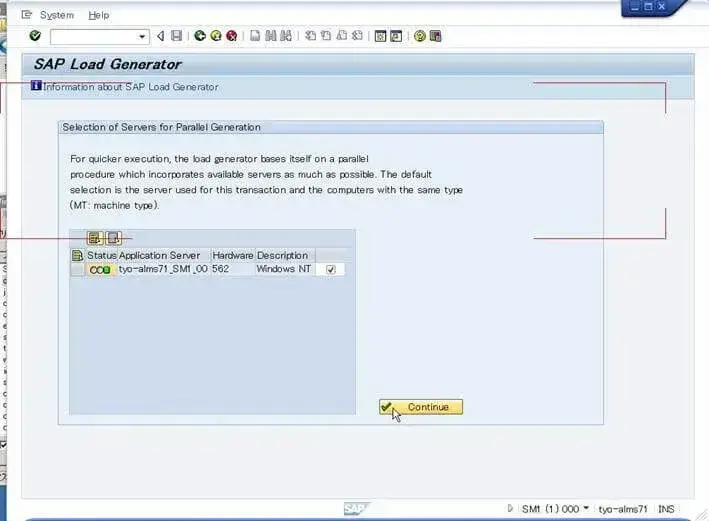Click the Create New Session icon

coord(380,36)
